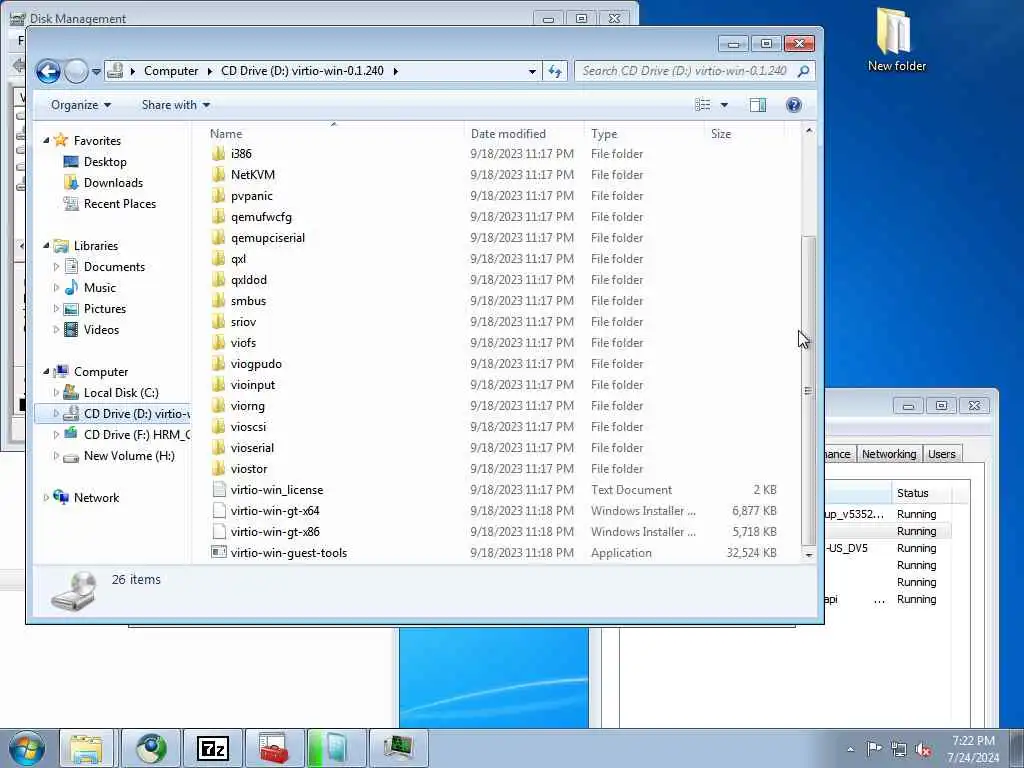
Task: Select the virtio-win-gt-x86 installer file
Action: coord(275,532)
